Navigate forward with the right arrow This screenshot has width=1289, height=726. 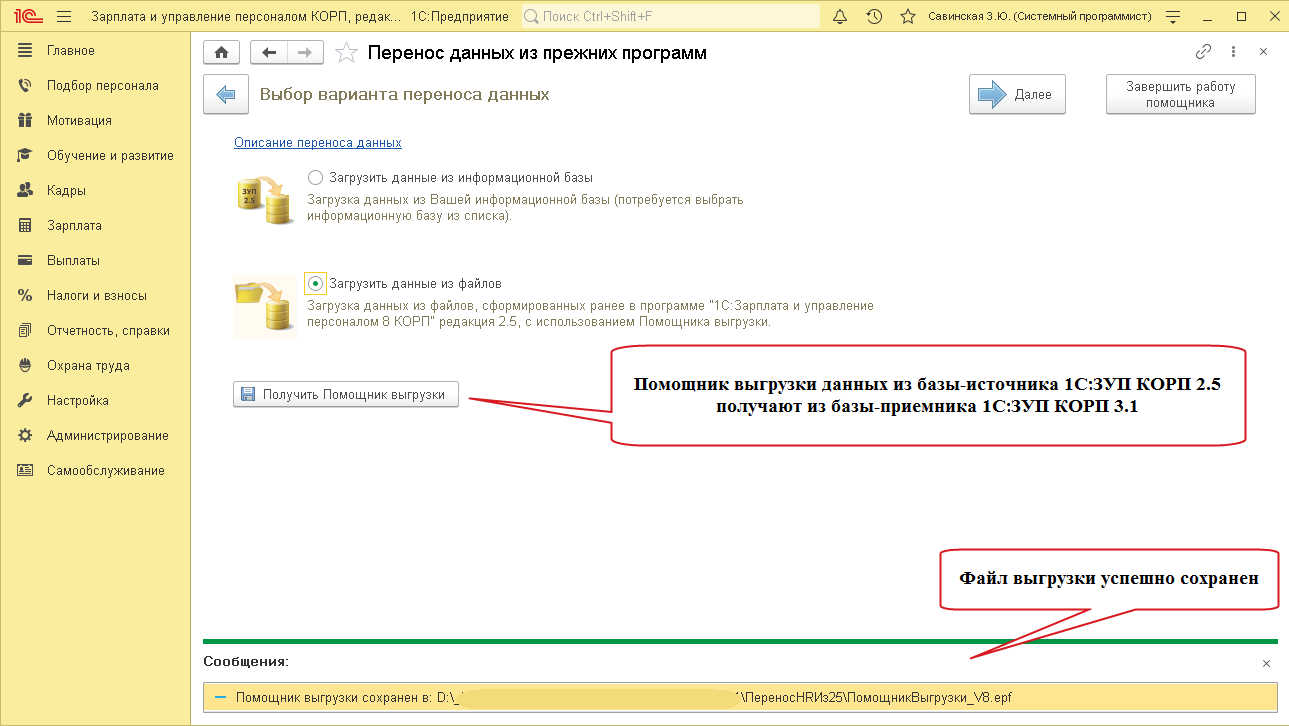coord(305,53)
